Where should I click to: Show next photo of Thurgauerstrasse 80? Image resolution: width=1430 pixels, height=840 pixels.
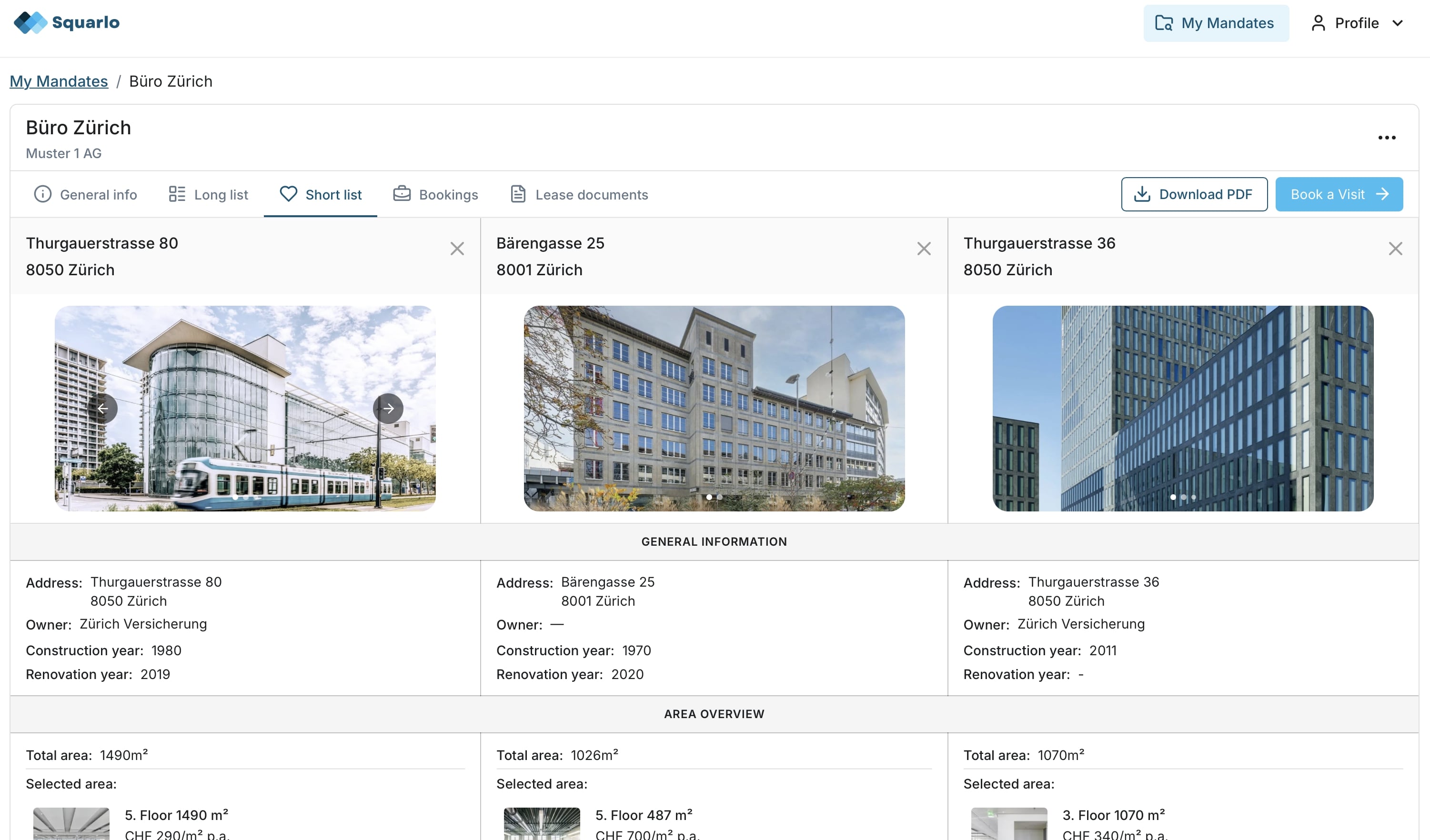[x=388, y=409]
